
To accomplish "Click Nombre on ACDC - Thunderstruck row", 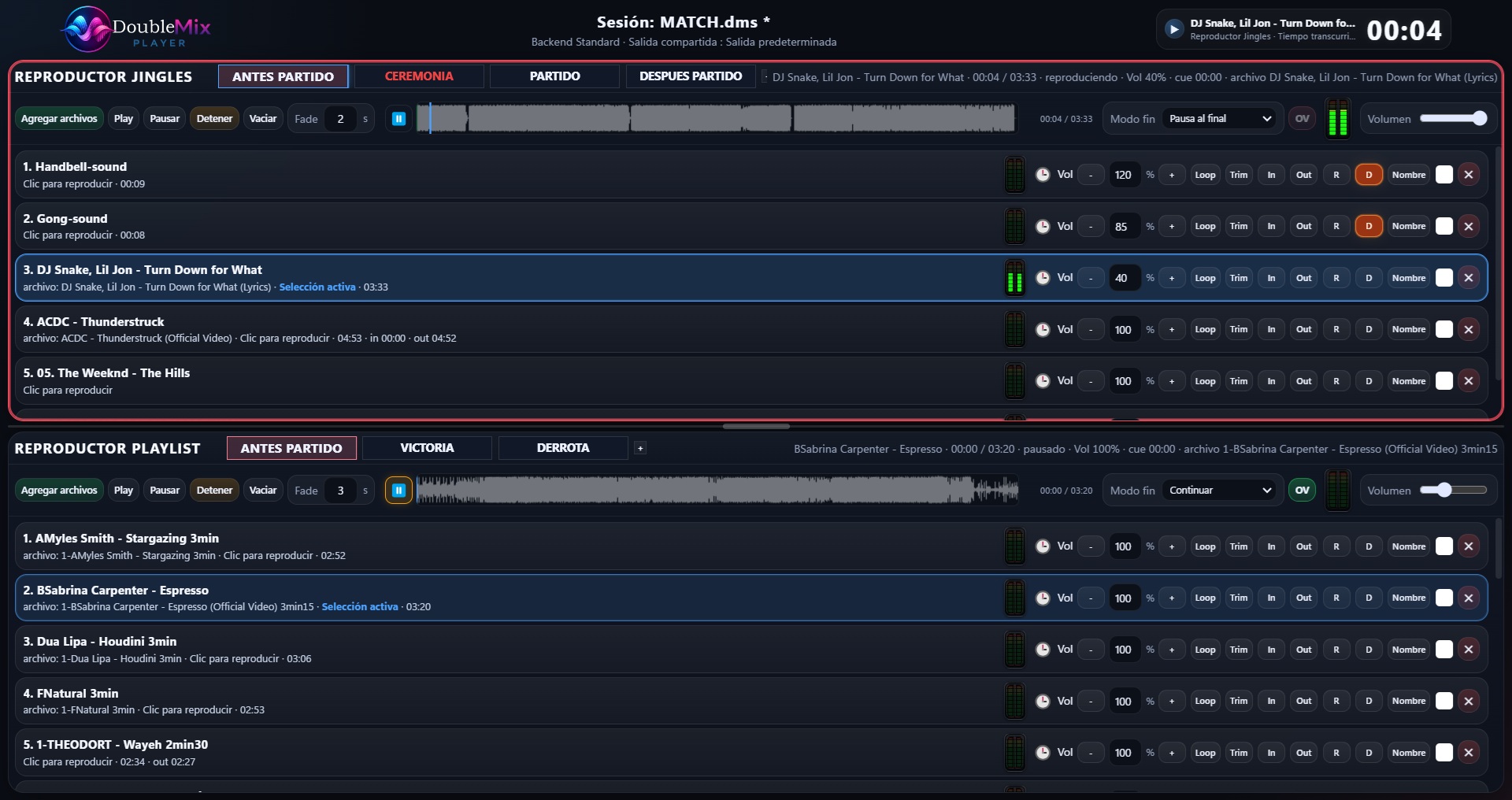I will pyautogui.click(x=1409, y=330).
